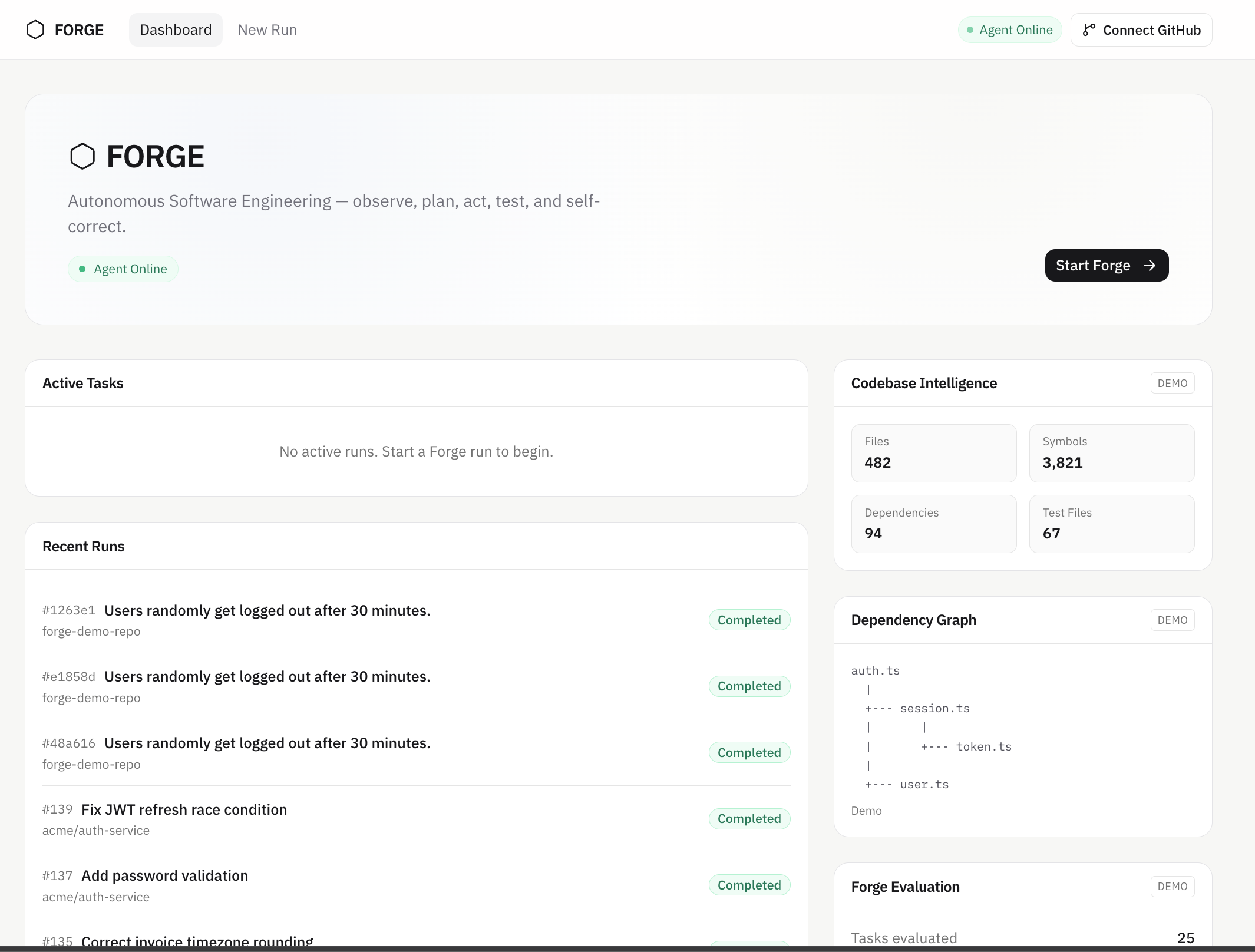Click user.ts in the dependency graph
The width and height of the screenshot is (1255, 952).
coord(924,784)
